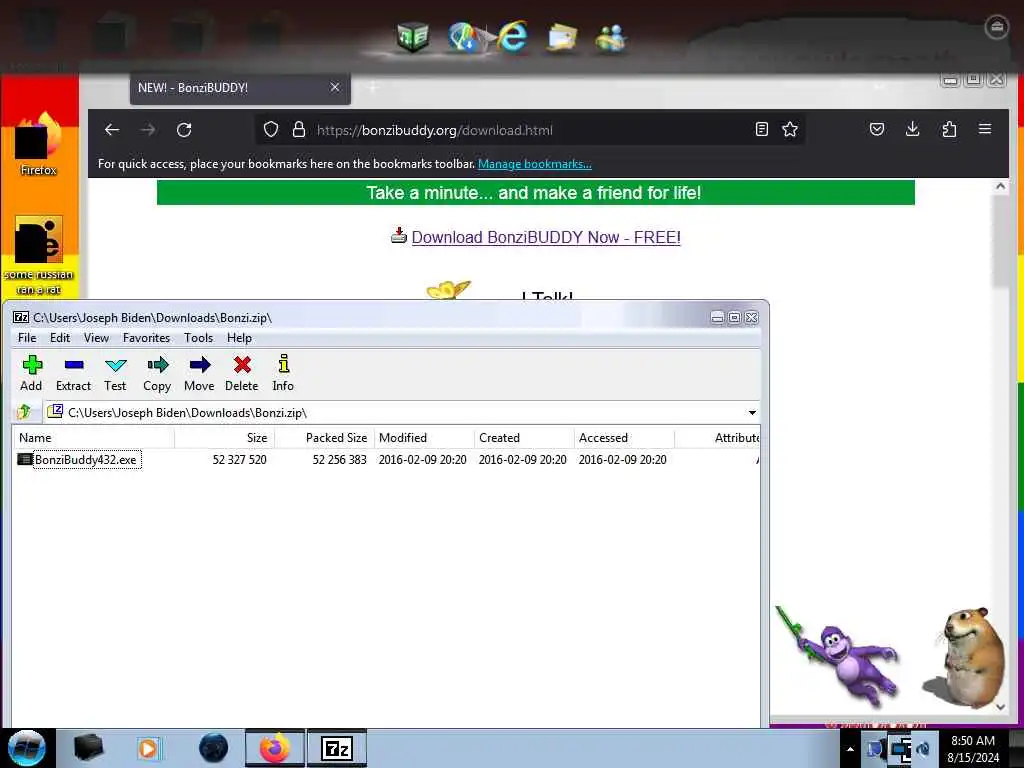Screen dimensions: 1024x768
Task: Open the Firefox hamburger application menu
Action: [x=985, y=129]
